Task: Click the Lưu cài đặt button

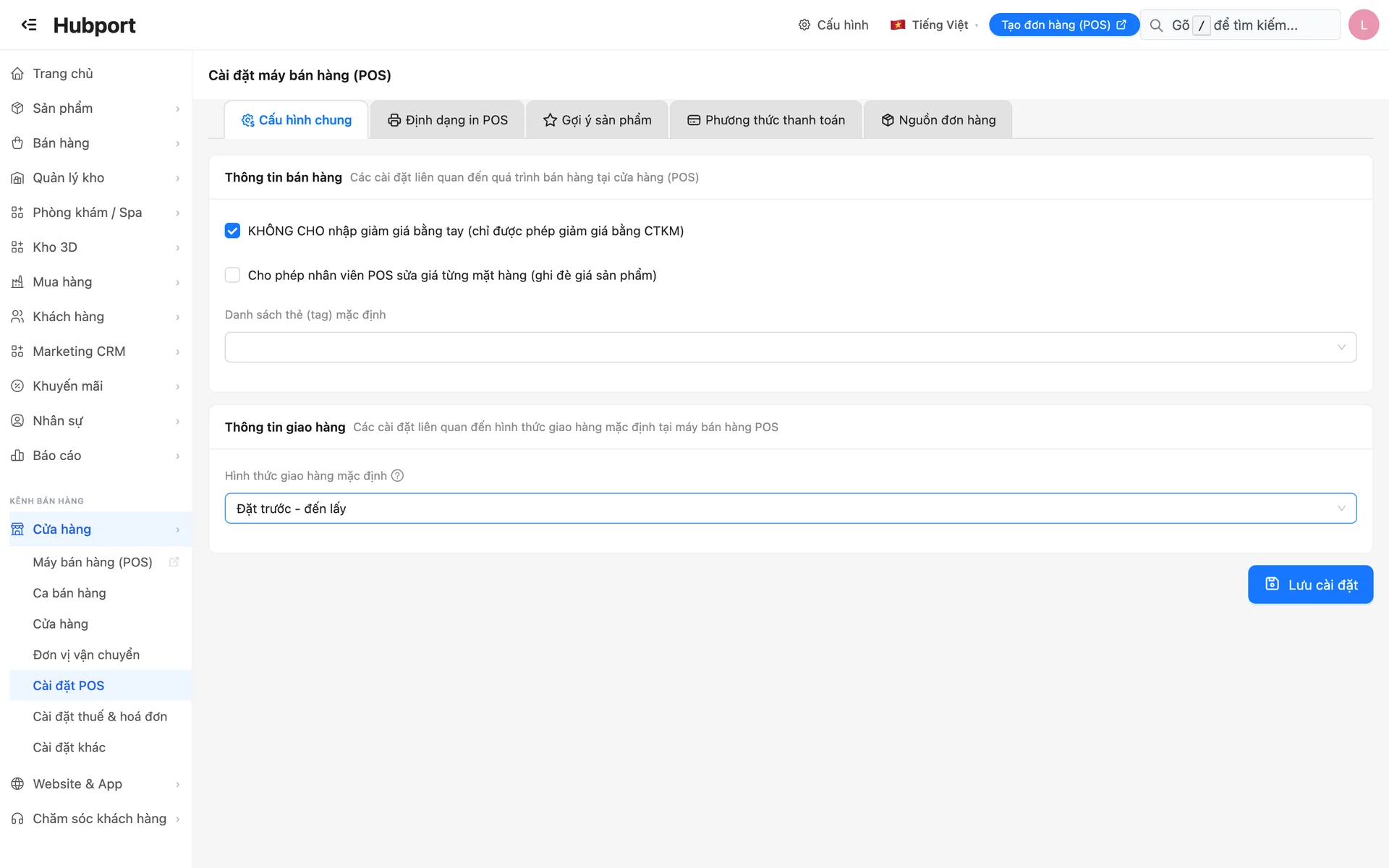Action: (1310, 584)
